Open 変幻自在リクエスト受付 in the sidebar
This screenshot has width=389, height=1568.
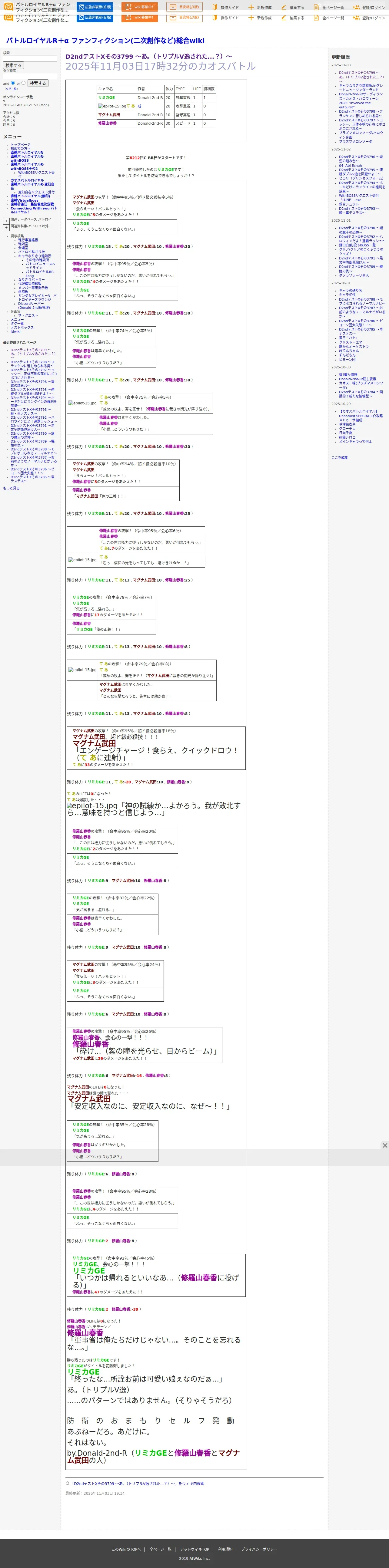point(36,192)
